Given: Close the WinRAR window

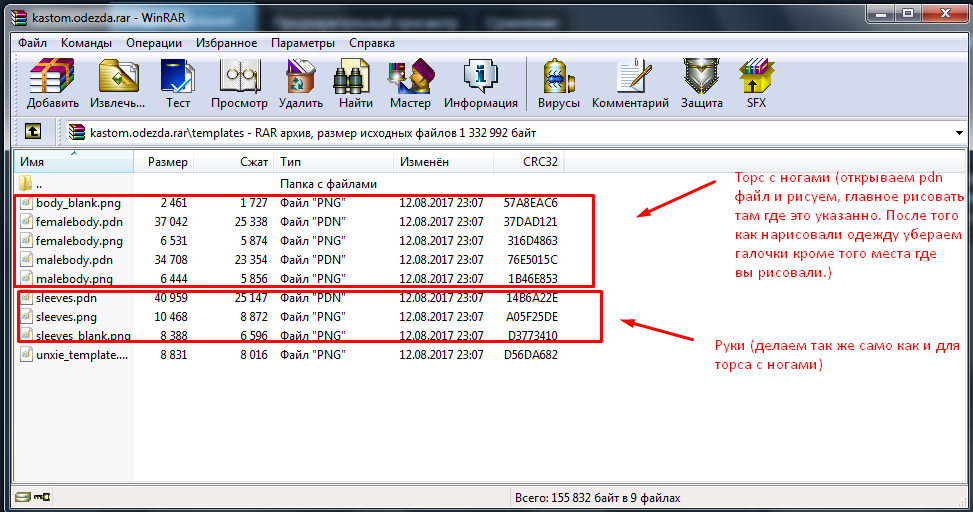Looking at the screenshot, I should click(945, 13).
